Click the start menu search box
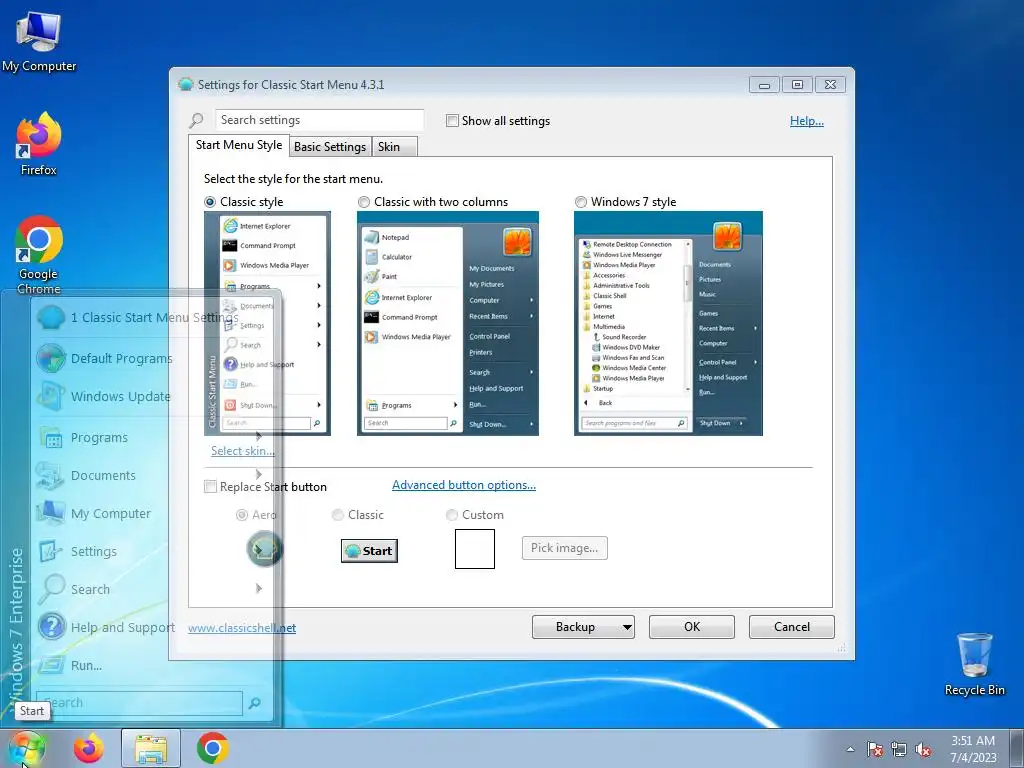Screen dimensions: 1024x768 [139, 703]
